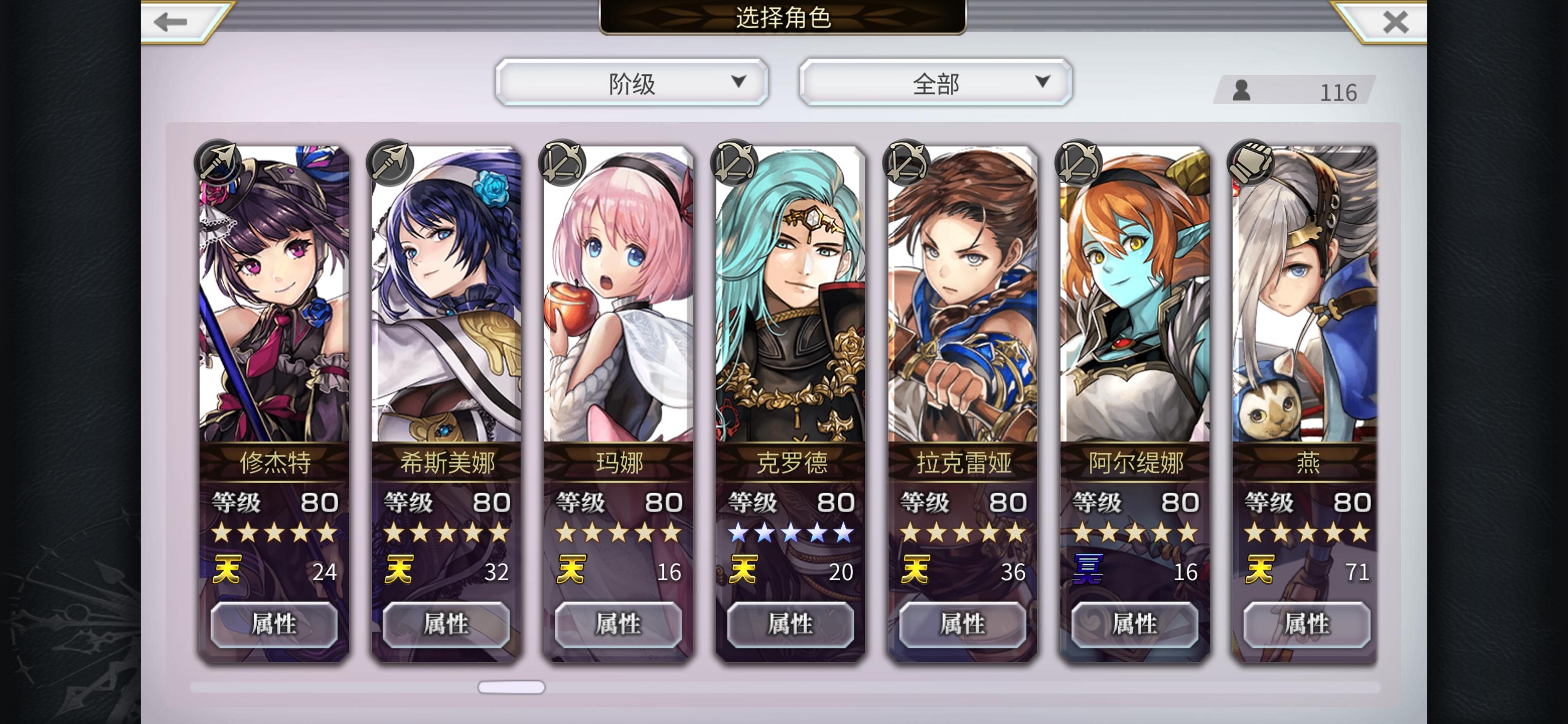Select the 玛娜 character portrait

coord(619,294)
